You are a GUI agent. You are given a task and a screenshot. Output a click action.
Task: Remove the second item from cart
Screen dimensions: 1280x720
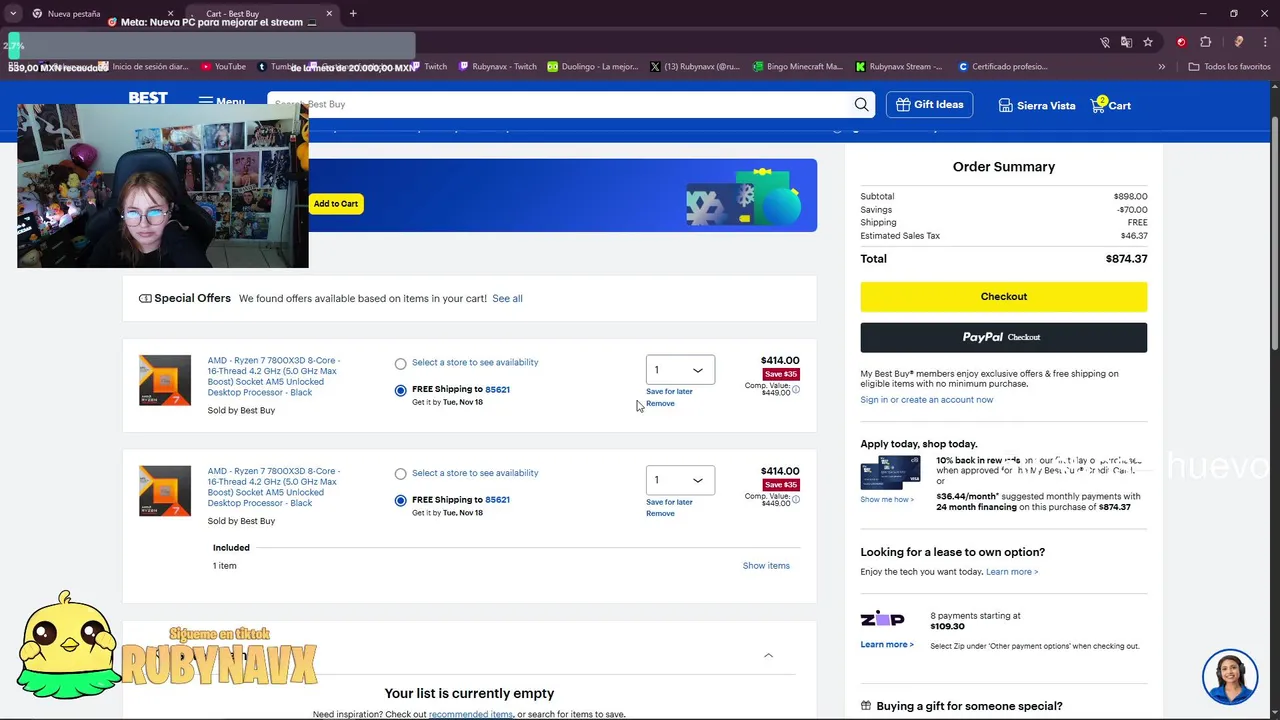coord(660,513)
